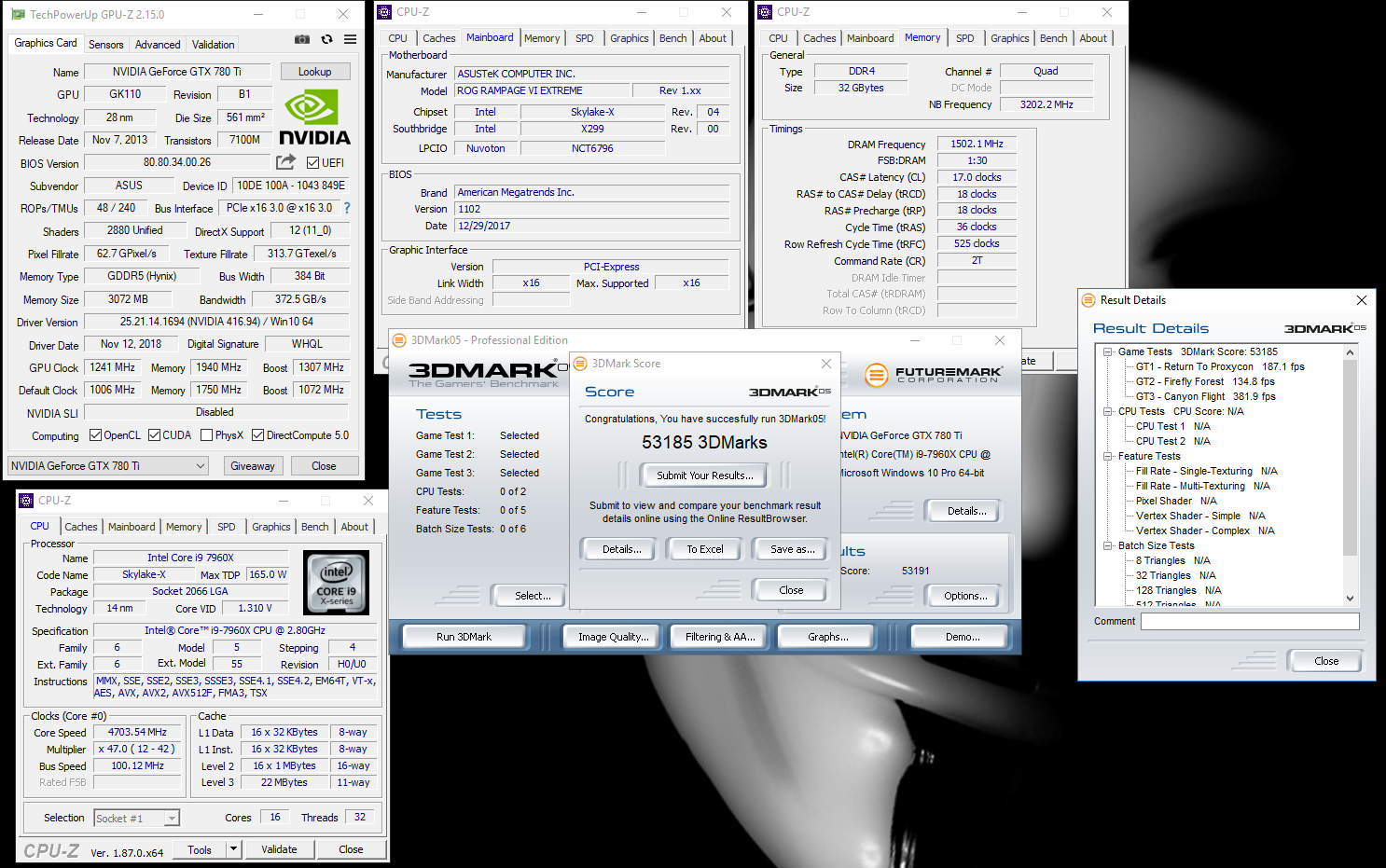This screenshot has width=1386, height=868.
Task: Click the CPU-Z Memory window title icon
Action: (765, 12)
